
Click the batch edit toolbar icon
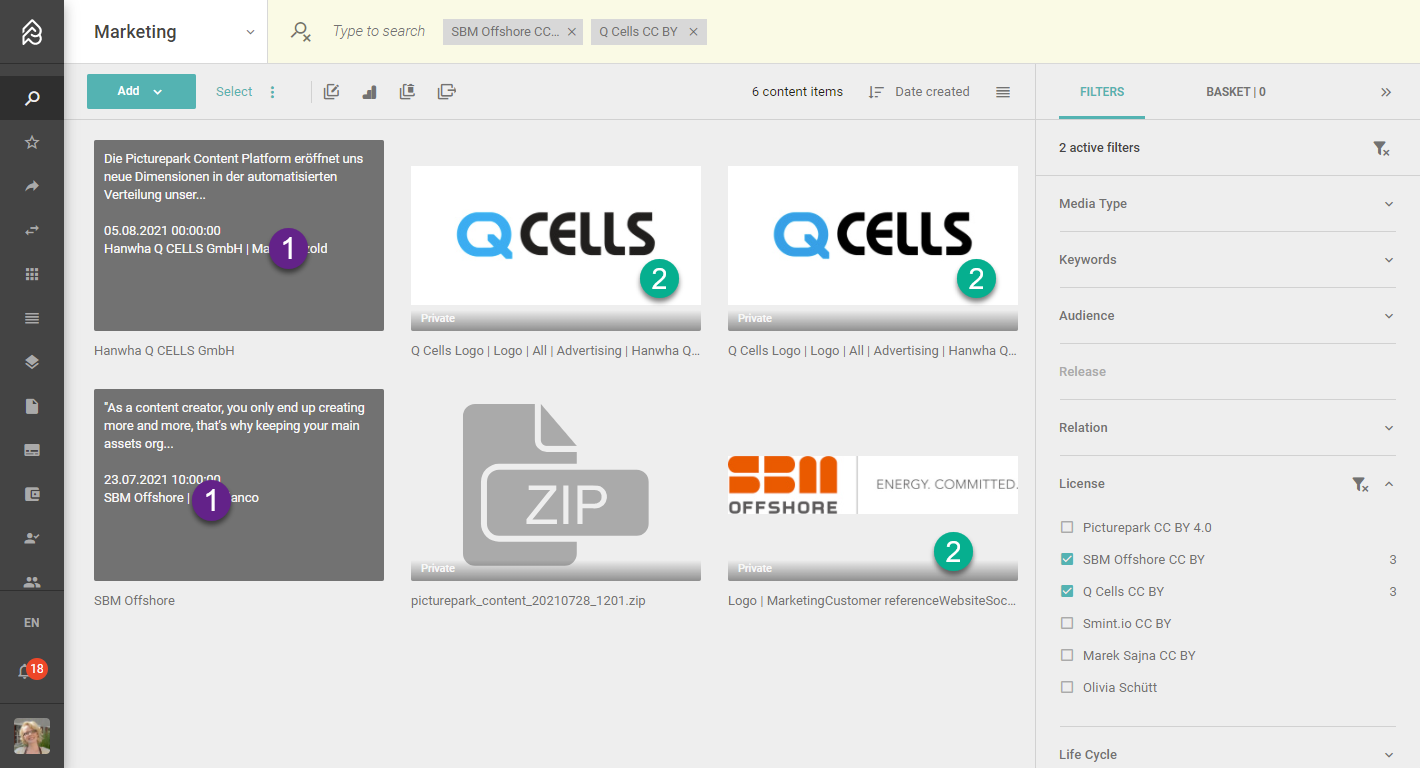(x=332, y=92)
